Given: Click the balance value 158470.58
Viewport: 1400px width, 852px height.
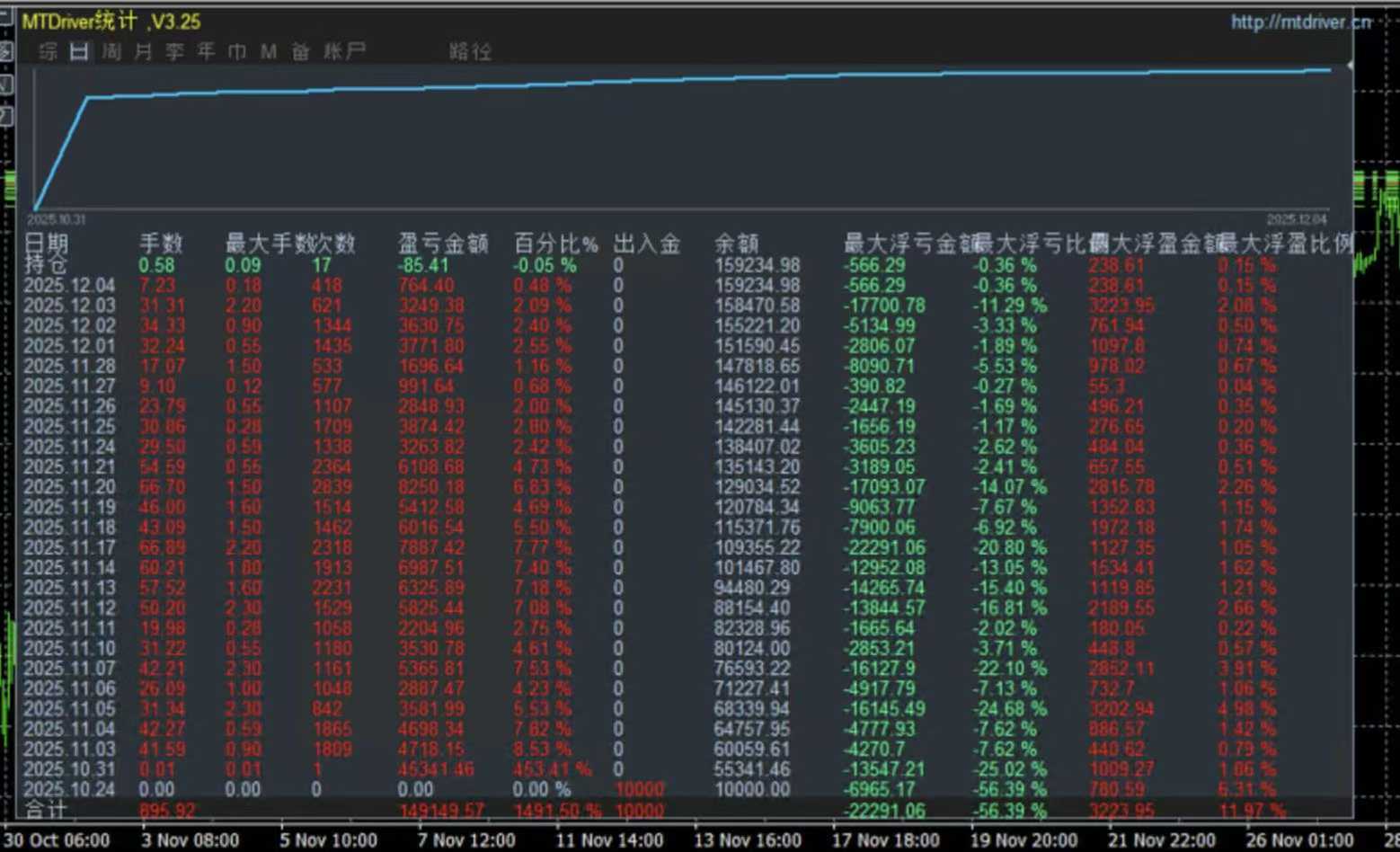Looking at the screenshot, I should pos(757,306).
